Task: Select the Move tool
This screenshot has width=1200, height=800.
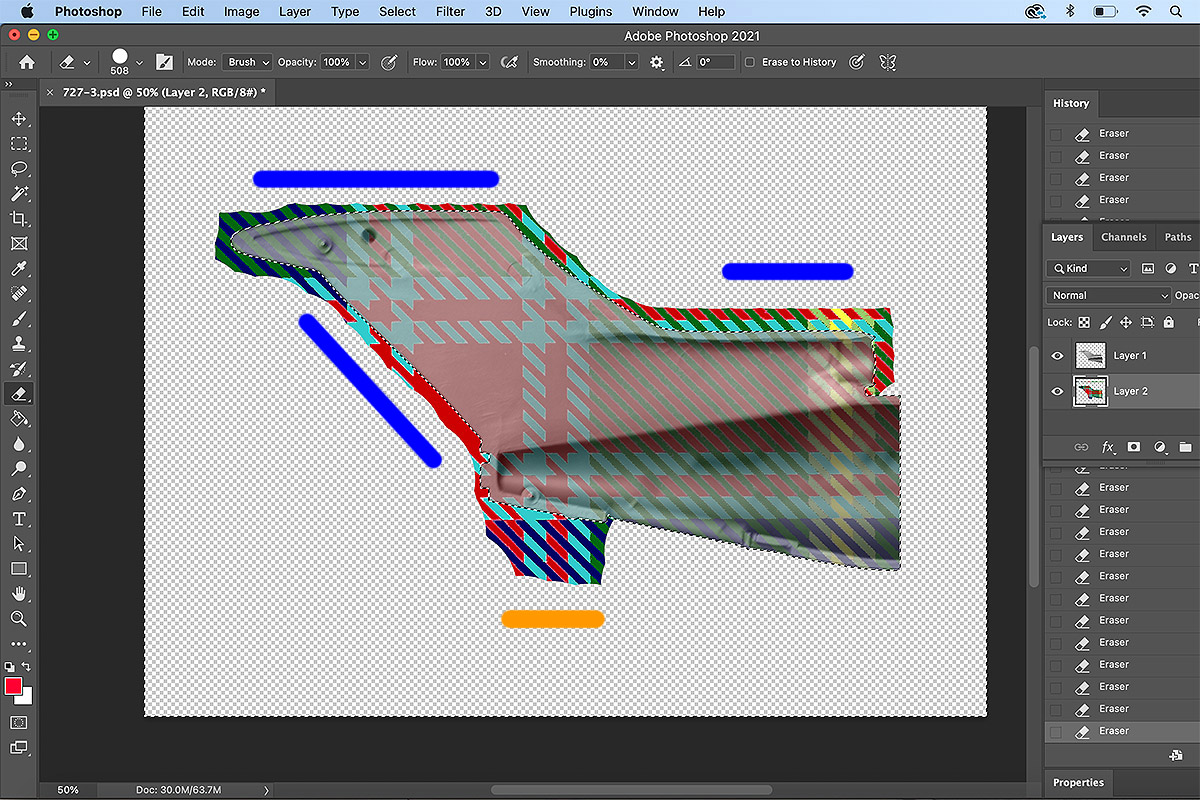Action: click(19, 119)
